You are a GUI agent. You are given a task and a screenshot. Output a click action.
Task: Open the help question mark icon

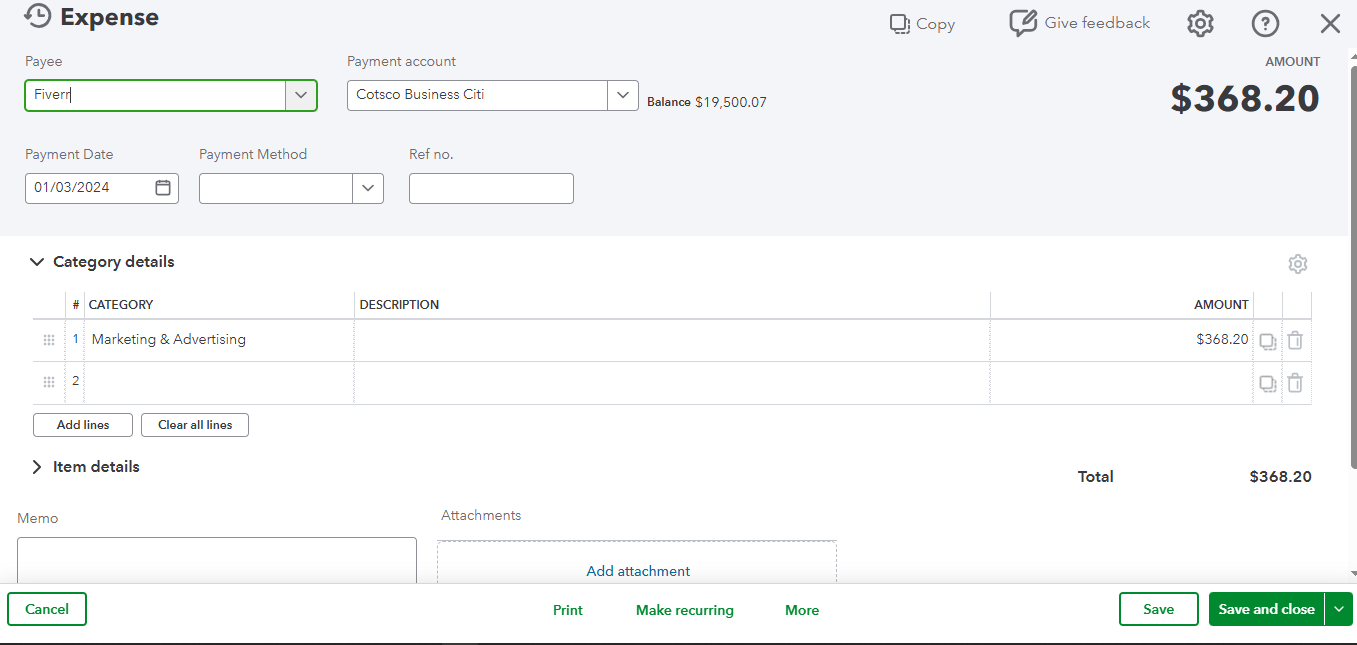[x=1265, y=24]
